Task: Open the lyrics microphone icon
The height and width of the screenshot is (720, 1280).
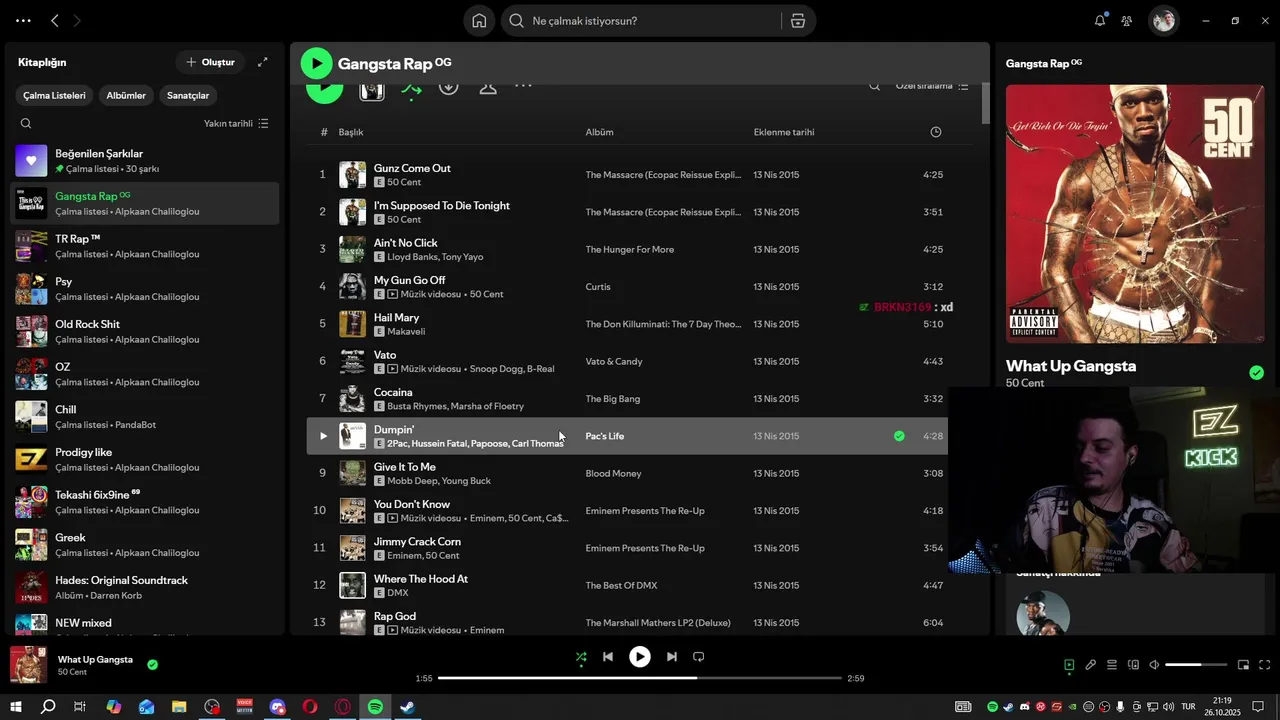Action: click(1090, 665)
